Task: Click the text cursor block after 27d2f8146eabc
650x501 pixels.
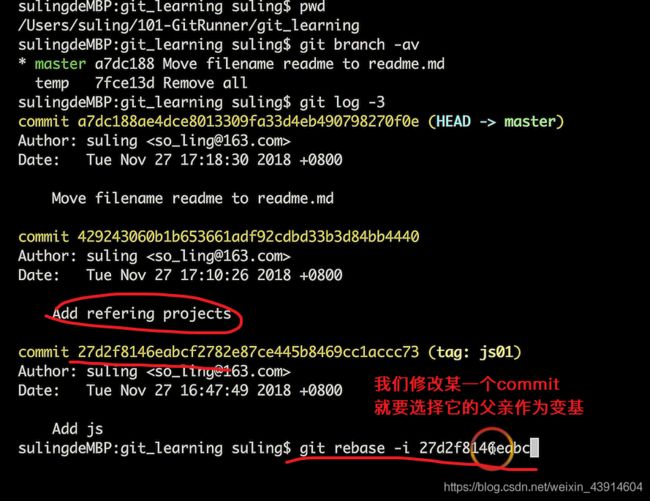Action: [x=534, y=448]
